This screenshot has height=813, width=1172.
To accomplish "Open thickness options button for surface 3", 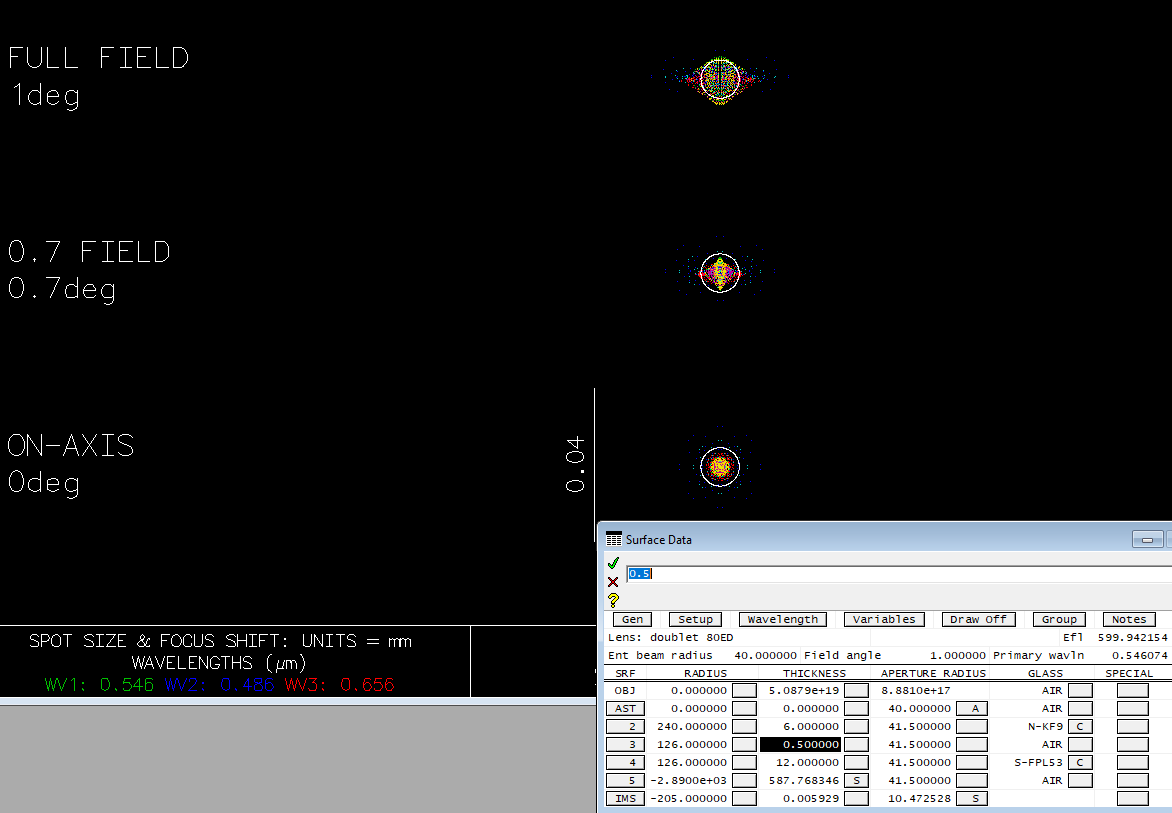I will click(x=857, y=744).
